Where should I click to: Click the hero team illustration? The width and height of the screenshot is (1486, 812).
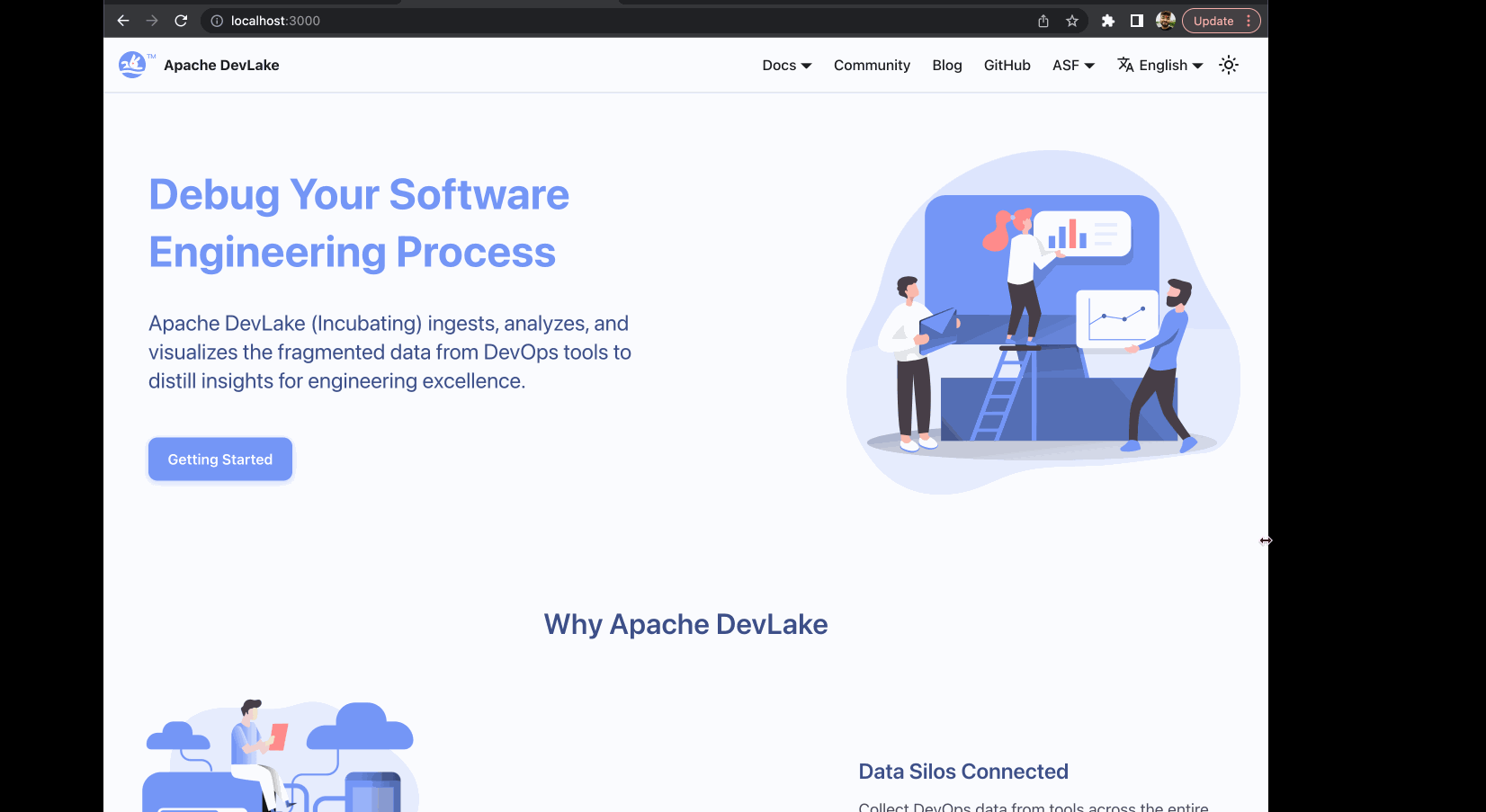coord(1043,322)
